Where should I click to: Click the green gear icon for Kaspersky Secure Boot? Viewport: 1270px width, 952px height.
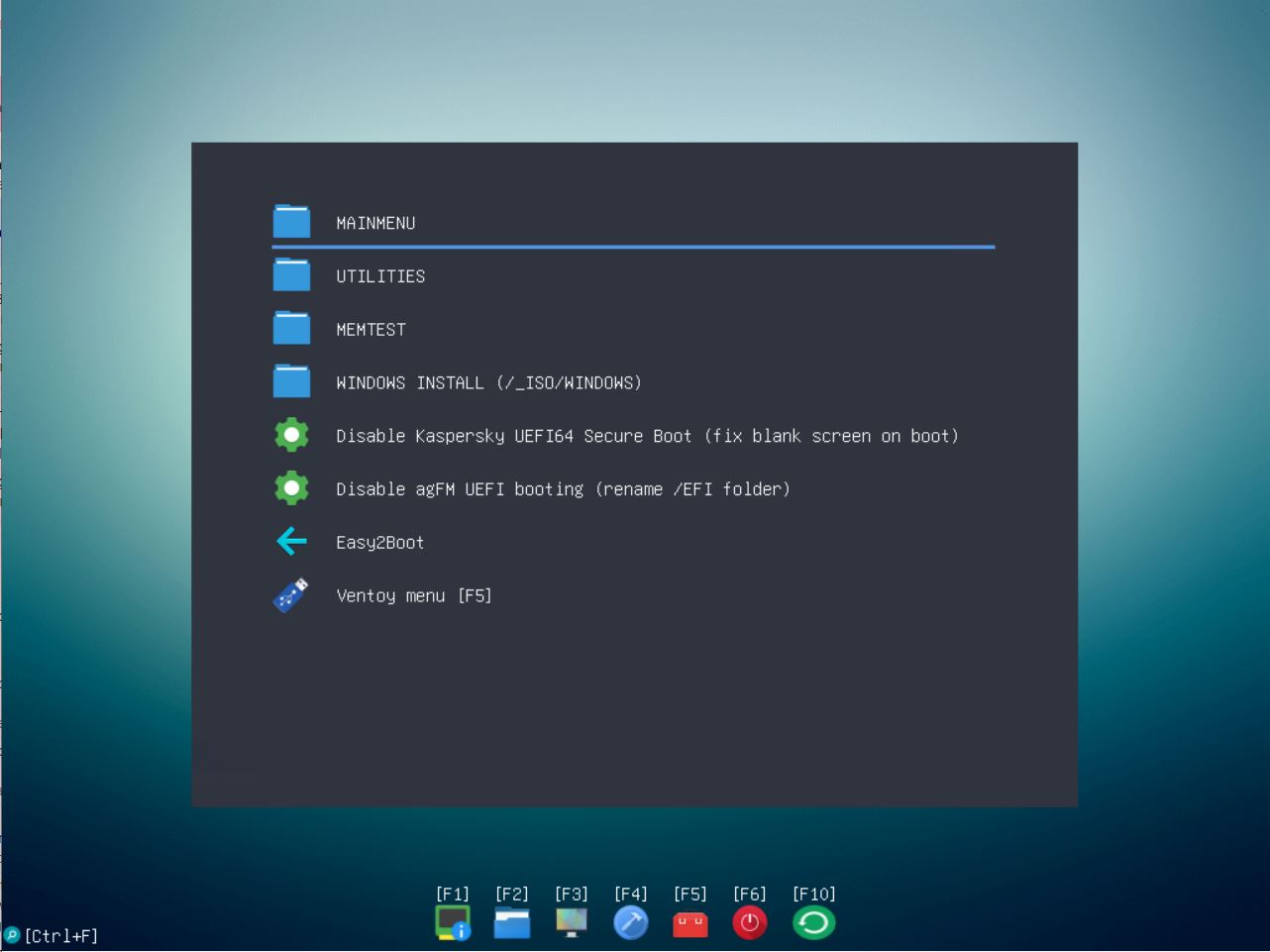pyautogui.click(x=291, y=435)
